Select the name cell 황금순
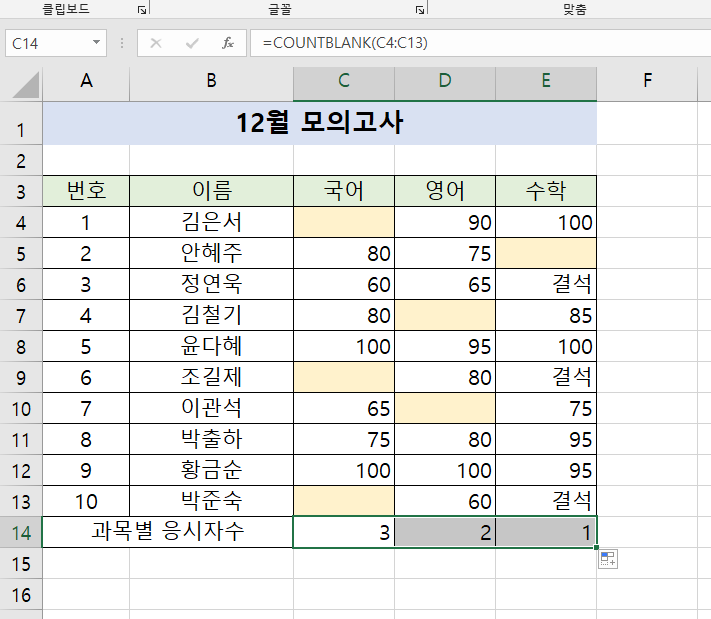711x619 pixels. pos(211,470)
